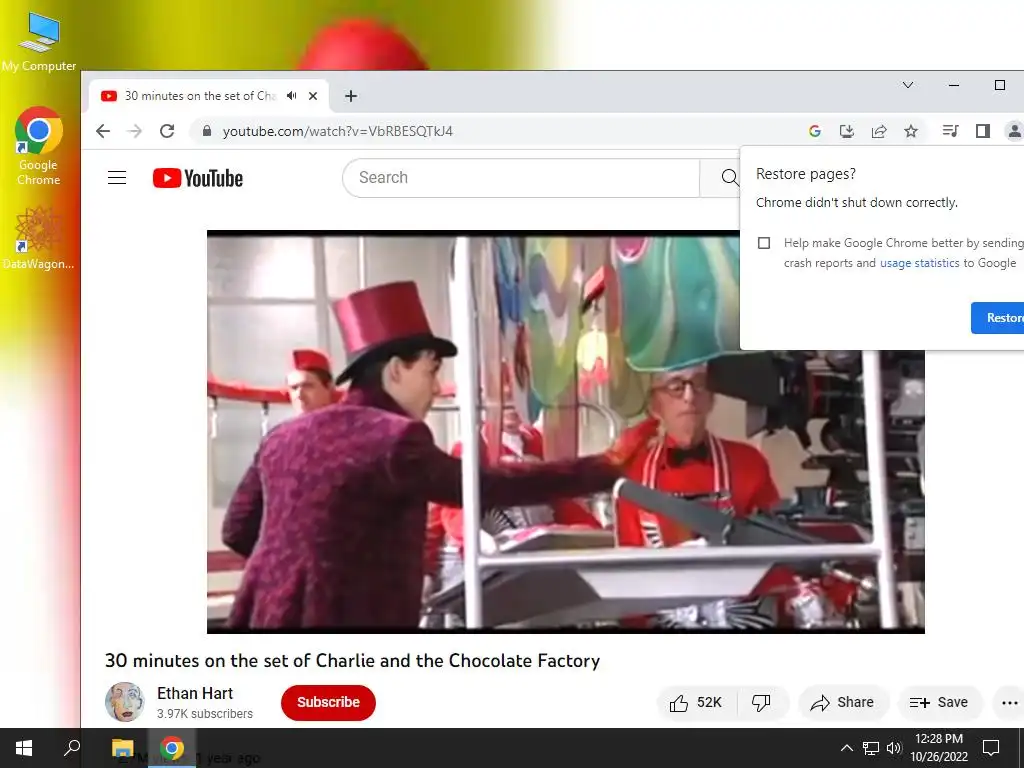
Task: Open the network tray icon
Action: tap(871, 748)
